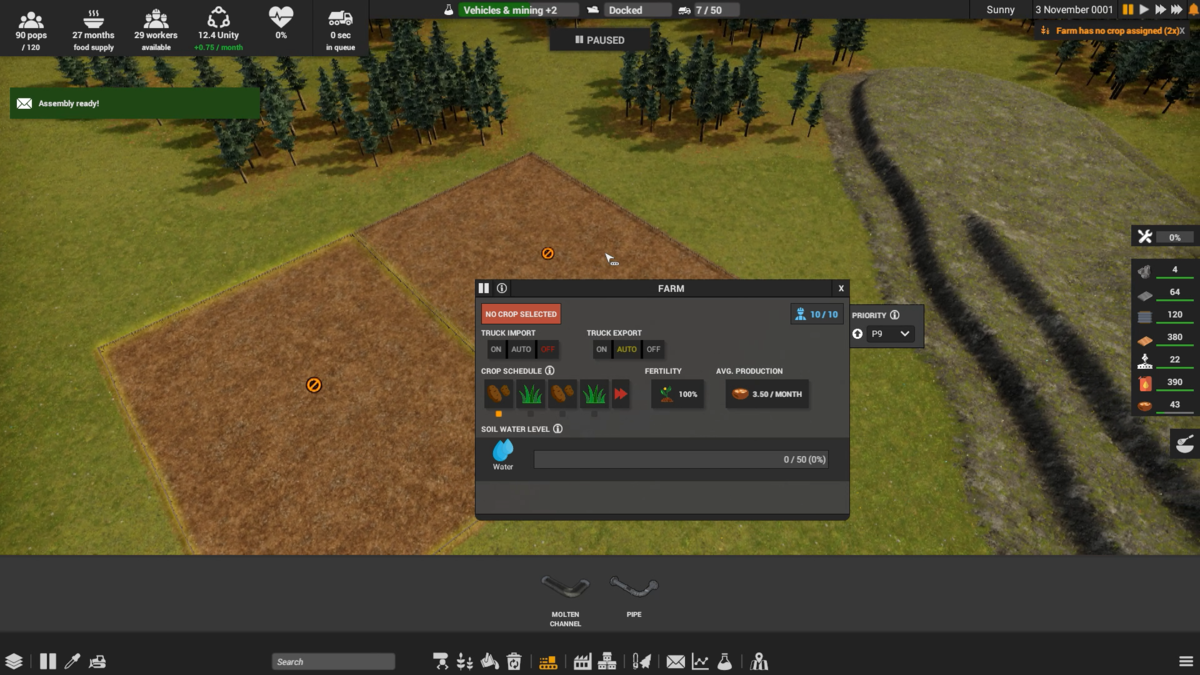Click the 10 / 10 workers button
This screenshot has width=1200, height=675.
817,314
